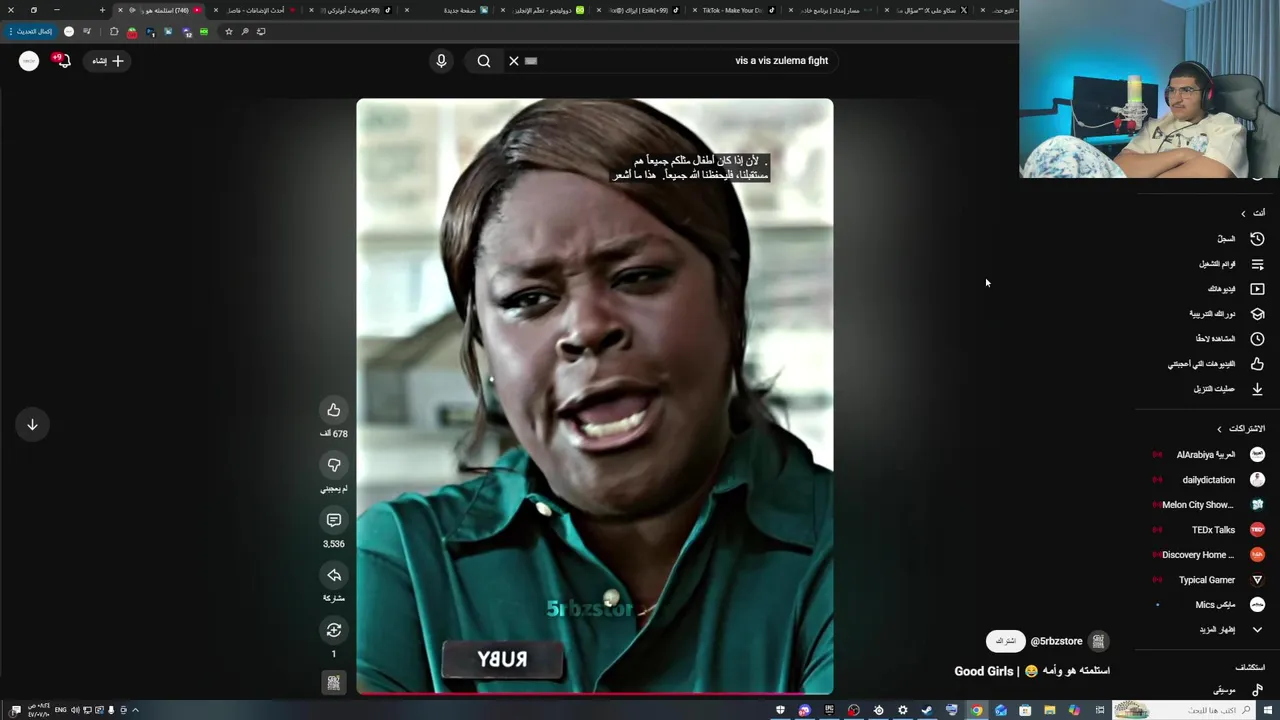
Task: Click the Good Girls Short title
Action: (1032, 671)
